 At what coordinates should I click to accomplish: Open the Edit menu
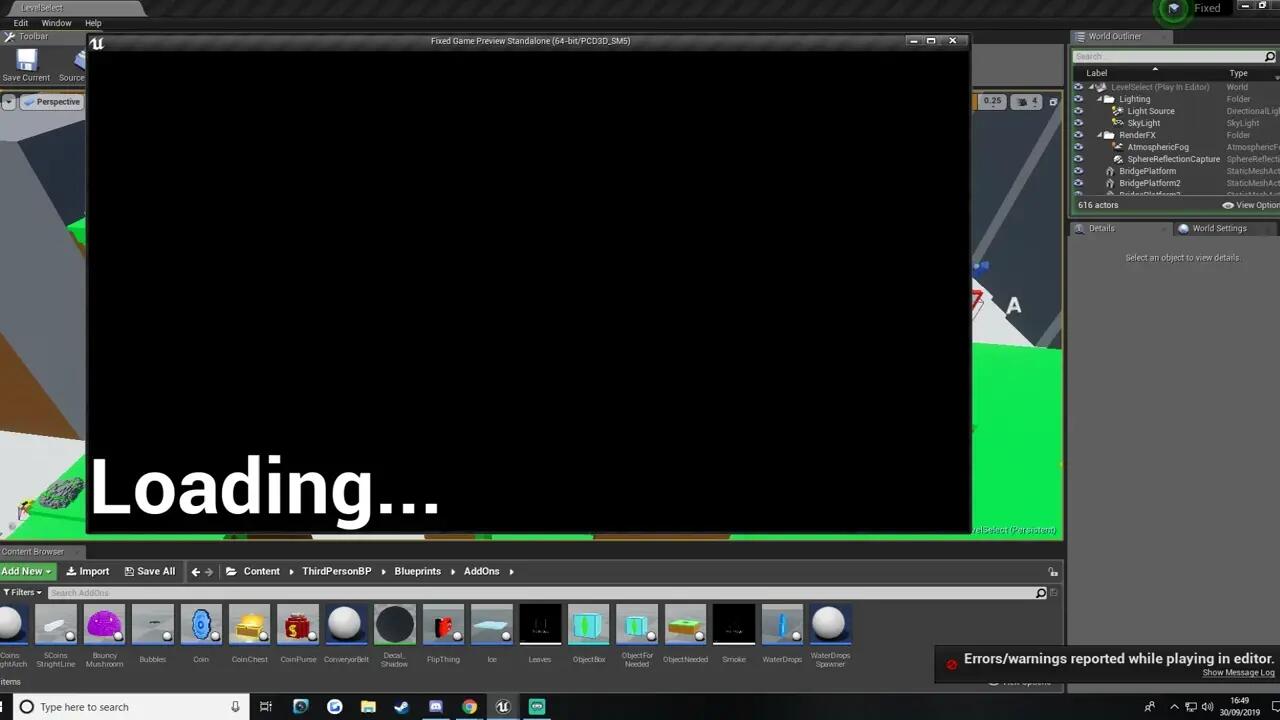pos(20,23)
